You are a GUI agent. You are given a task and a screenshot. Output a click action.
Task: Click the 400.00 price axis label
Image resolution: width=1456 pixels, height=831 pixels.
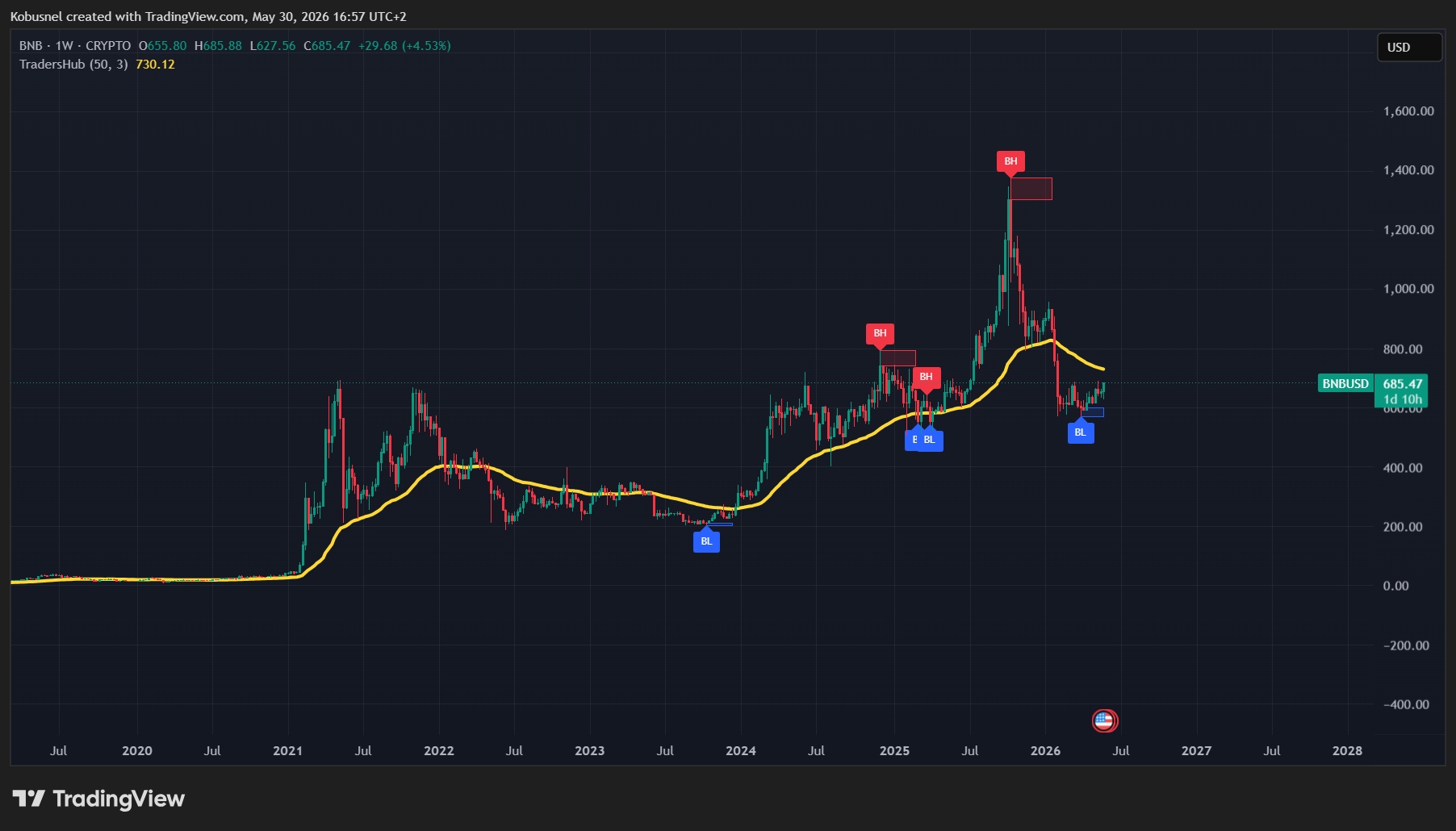click(x=1403, y=468)
